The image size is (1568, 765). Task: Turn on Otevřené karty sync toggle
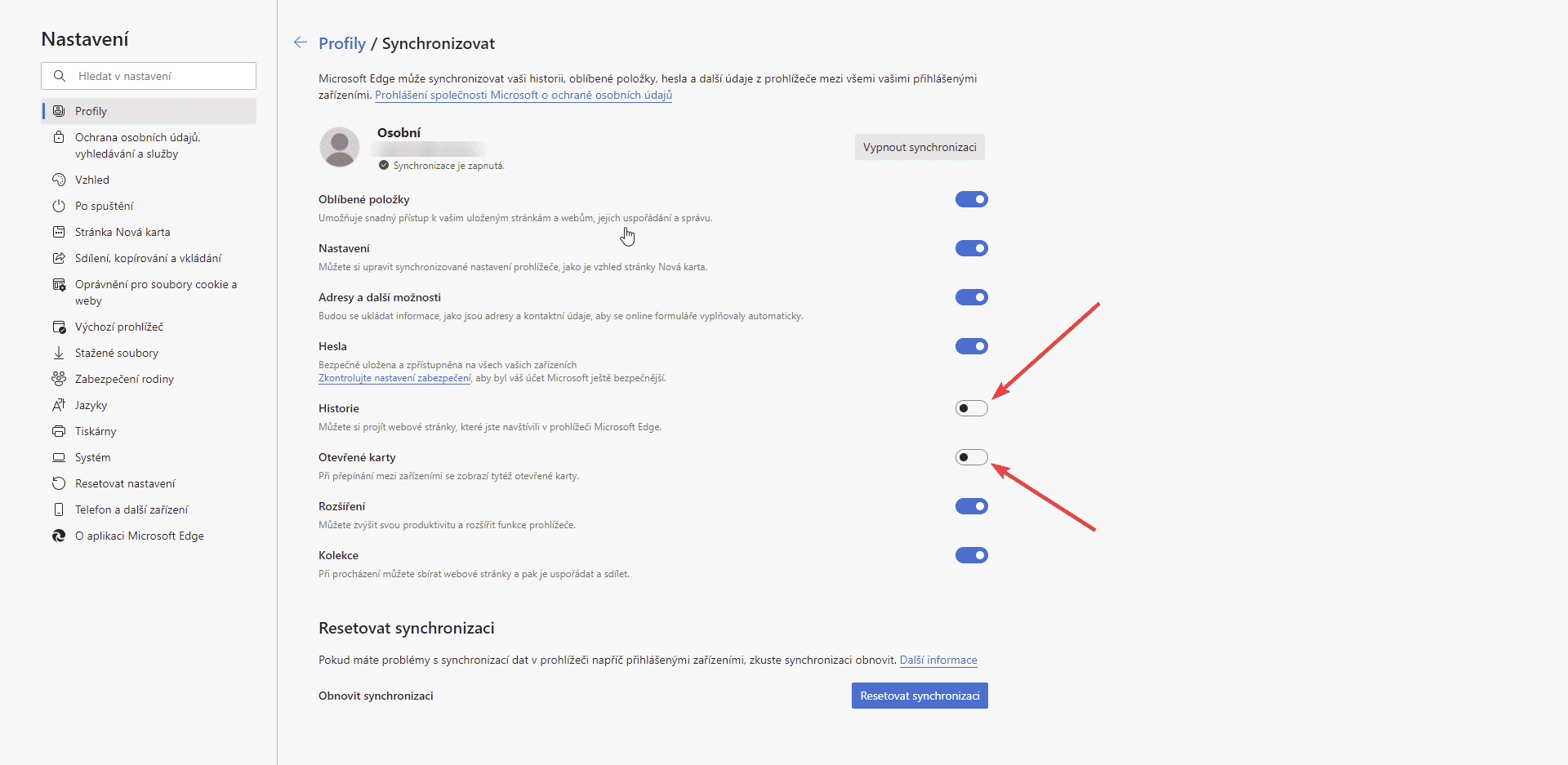[x=971, y=457]
